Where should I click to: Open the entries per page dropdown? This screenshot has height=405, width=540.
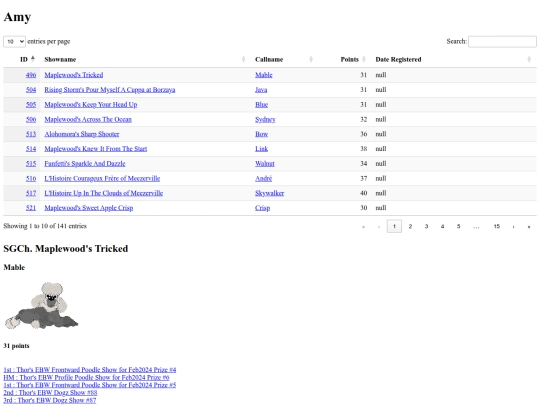point(14,41)
